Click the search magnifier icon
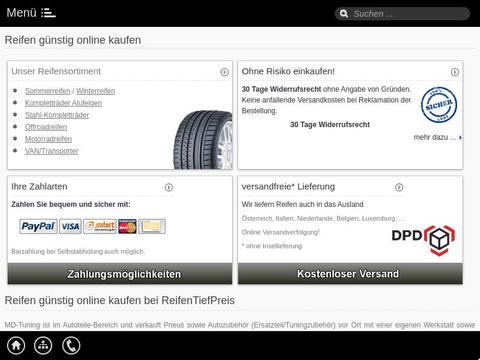 coord(344,14)
